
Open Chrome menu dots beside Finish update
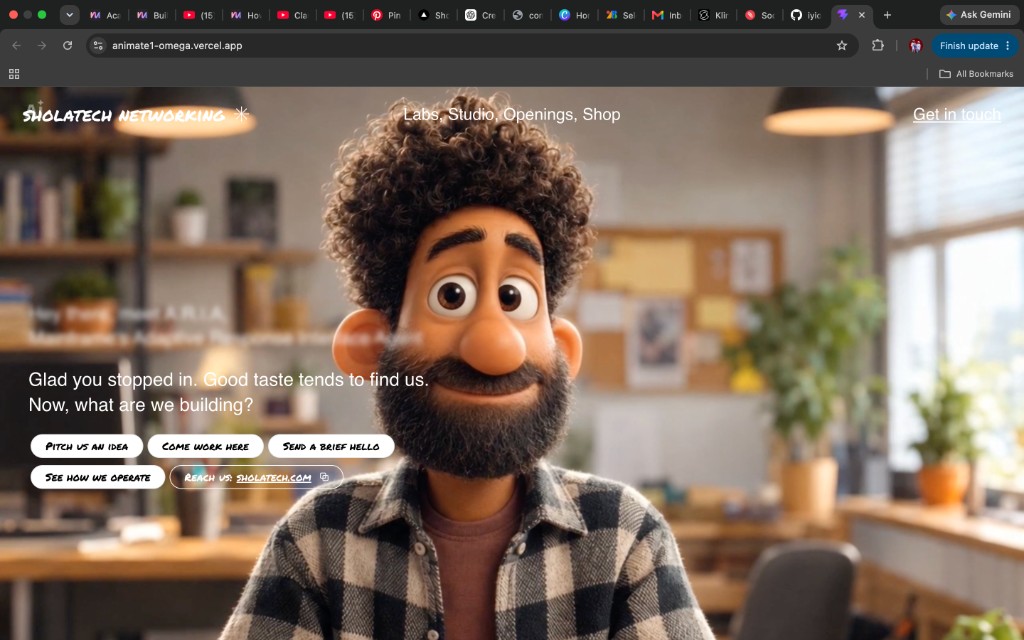coord(1008,46)
